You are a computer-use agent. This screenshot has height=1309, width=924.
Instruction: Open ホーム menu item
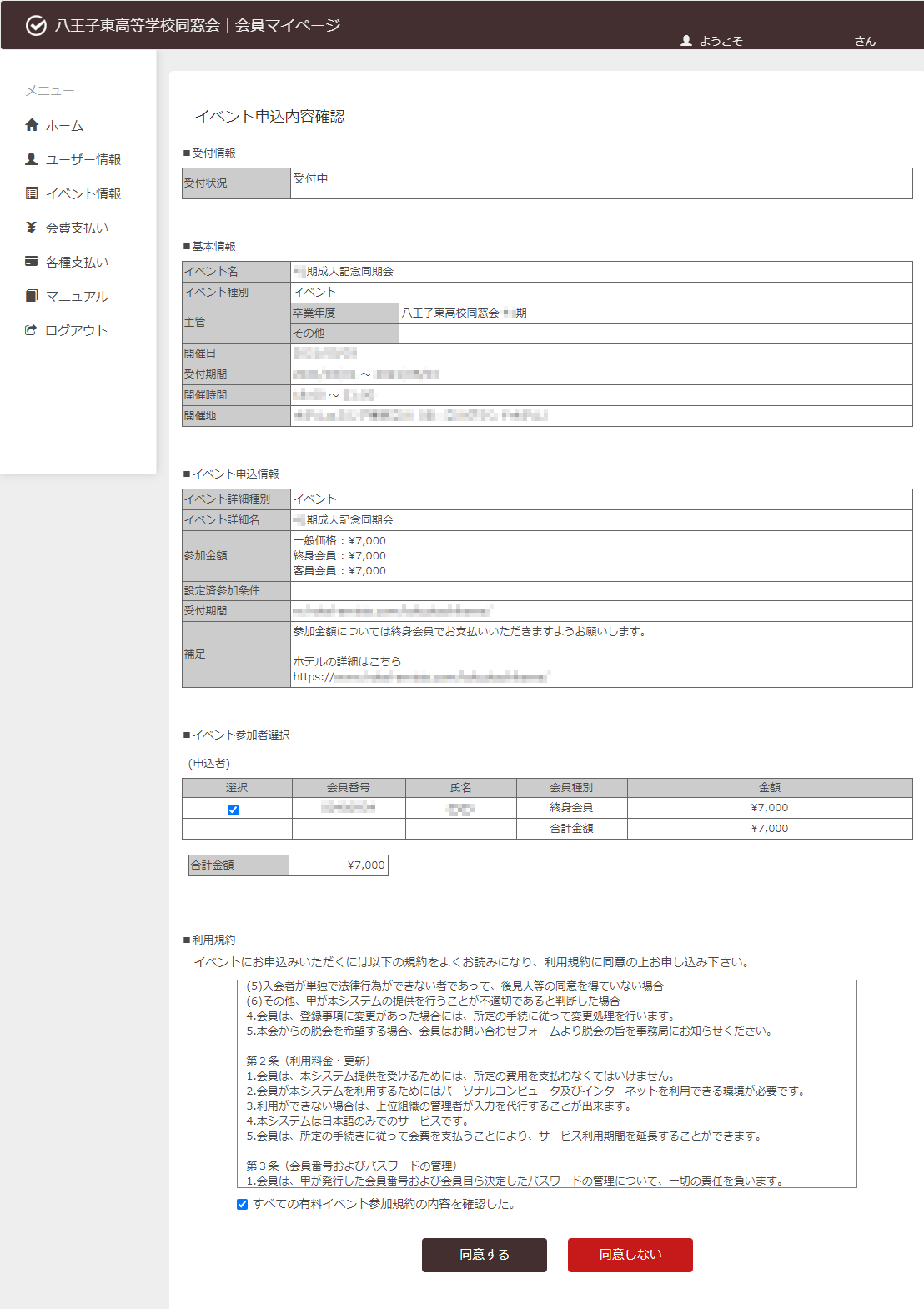click(64, 126)
